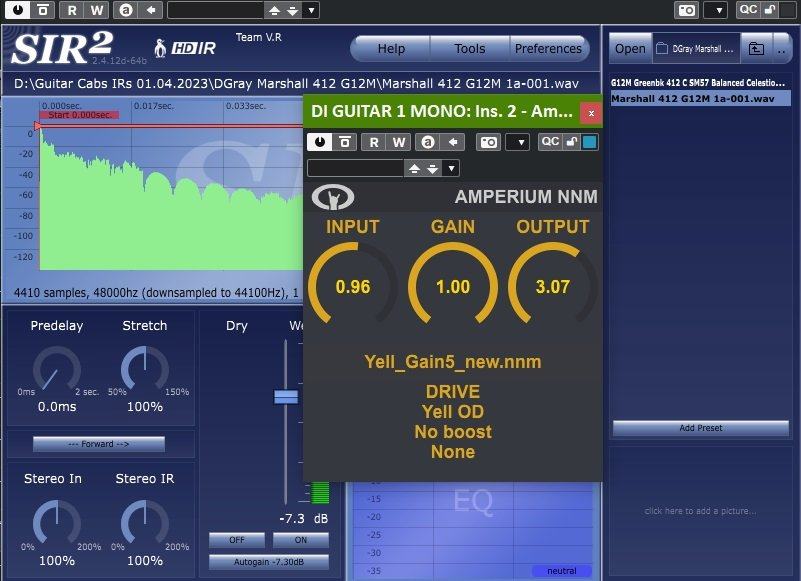Click the Add Preset button
This screenshot has height=581, width=801.
(x=700, y=428)
